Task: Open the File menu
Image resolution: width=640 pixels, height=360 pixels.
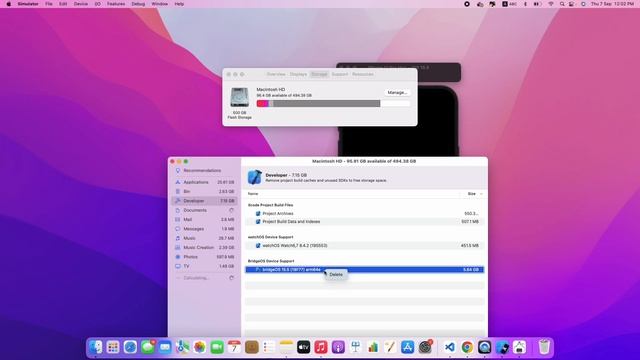Action: click(49, 4)
